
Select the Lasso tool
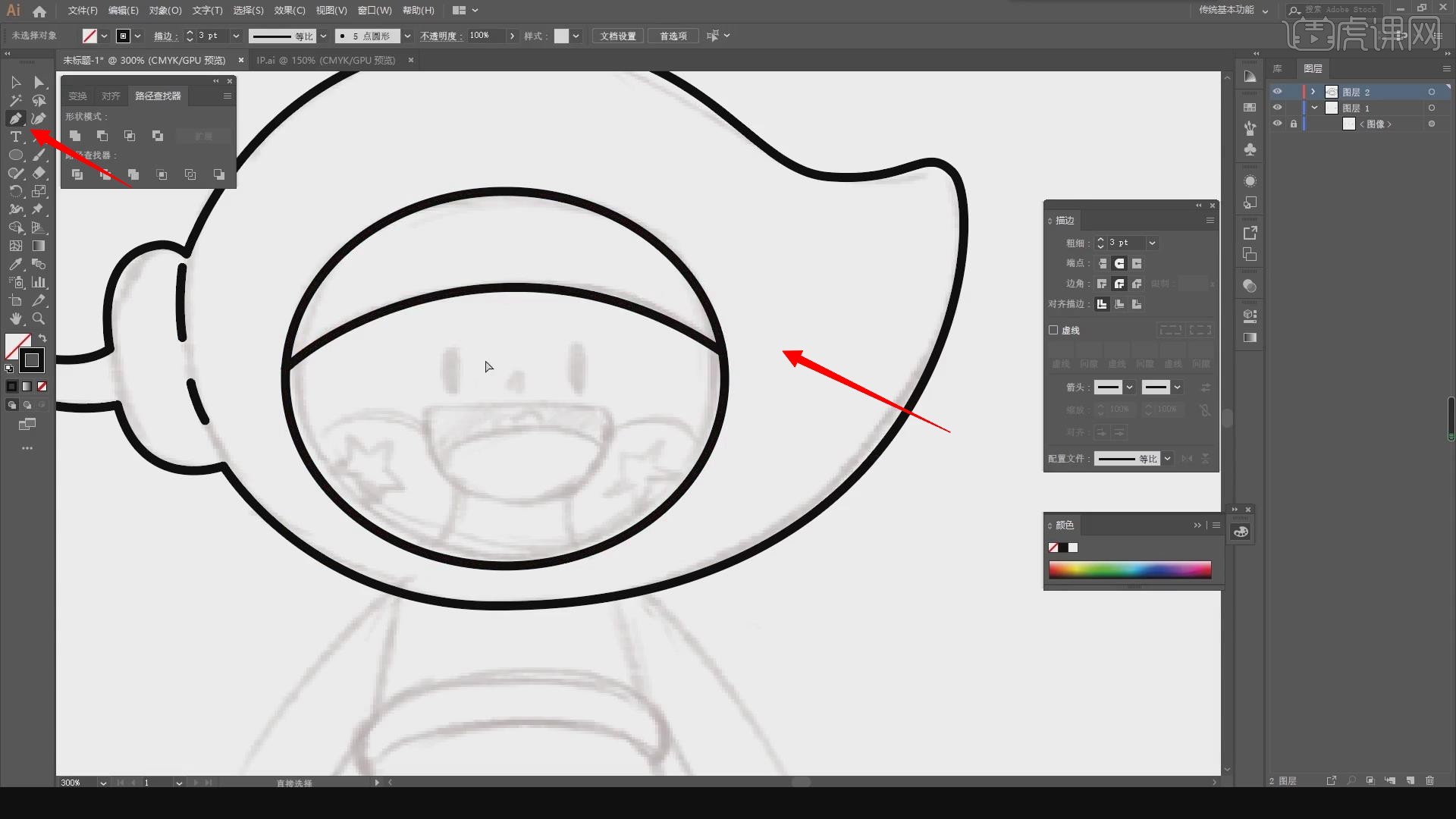(x=39, y=100)
